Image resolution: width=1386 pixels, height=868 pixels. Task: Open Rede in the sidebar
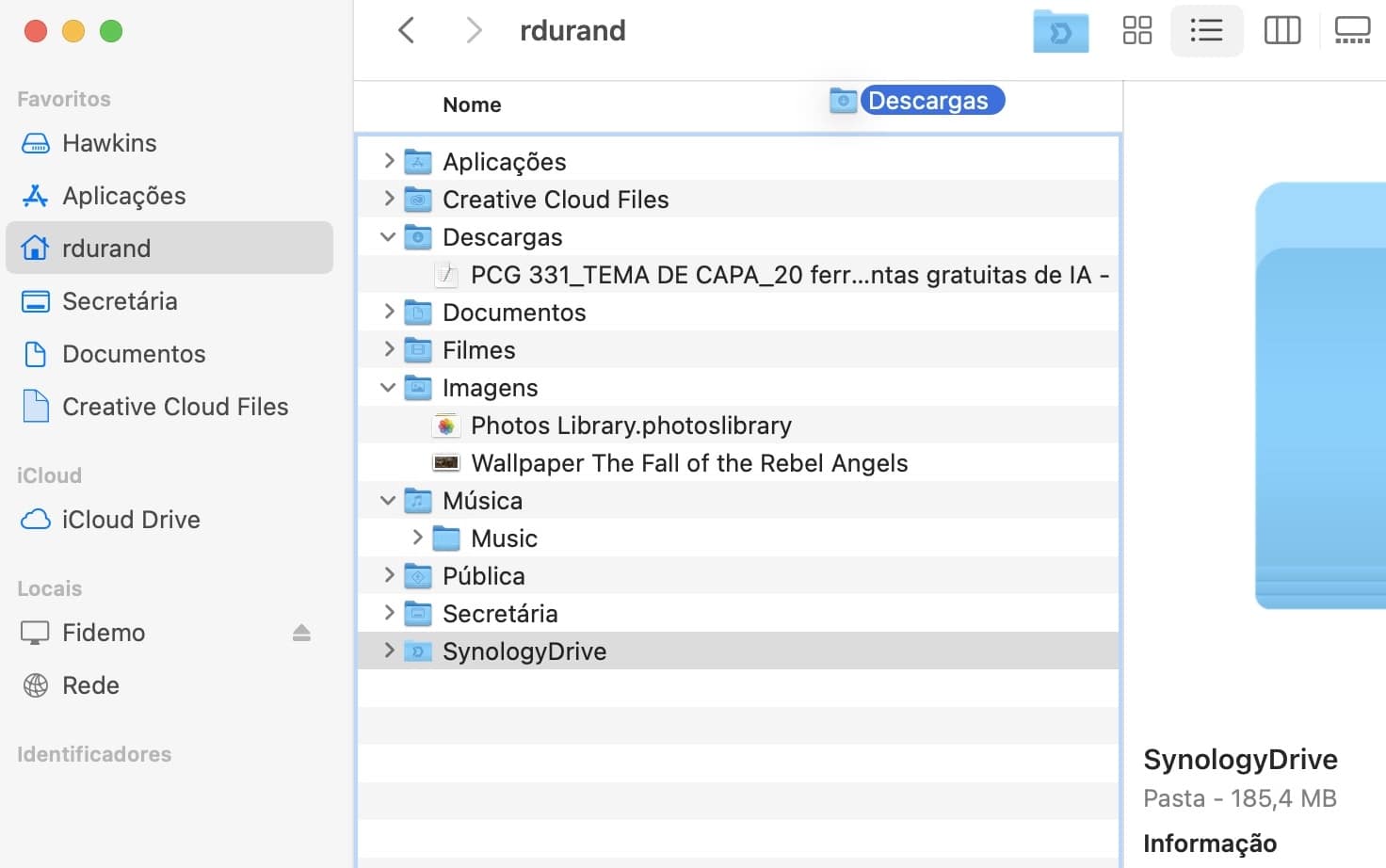[x=169, y=685]
